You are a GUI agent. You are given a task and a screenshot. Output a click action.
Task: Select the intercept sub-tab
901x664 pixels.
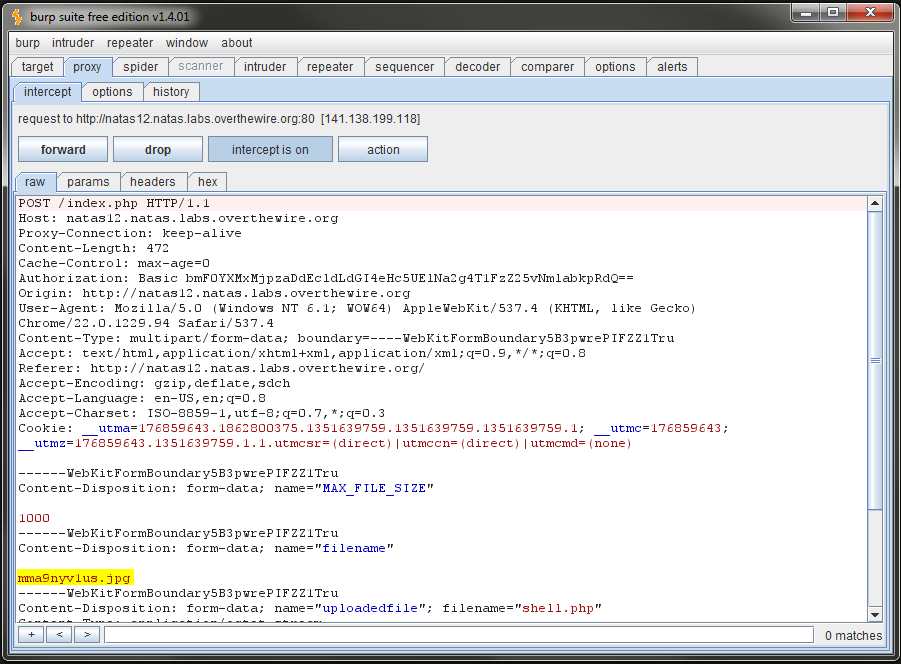[48, 92]
